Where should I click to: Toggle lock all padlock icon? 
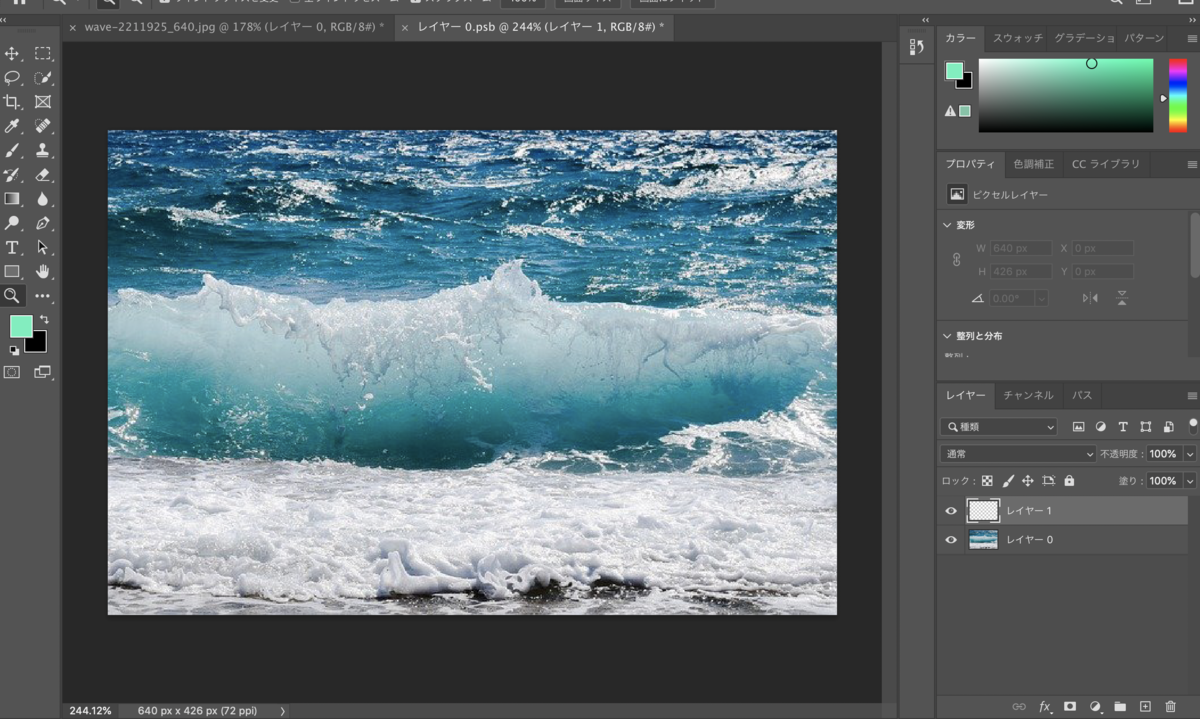tap(1069, 481)
